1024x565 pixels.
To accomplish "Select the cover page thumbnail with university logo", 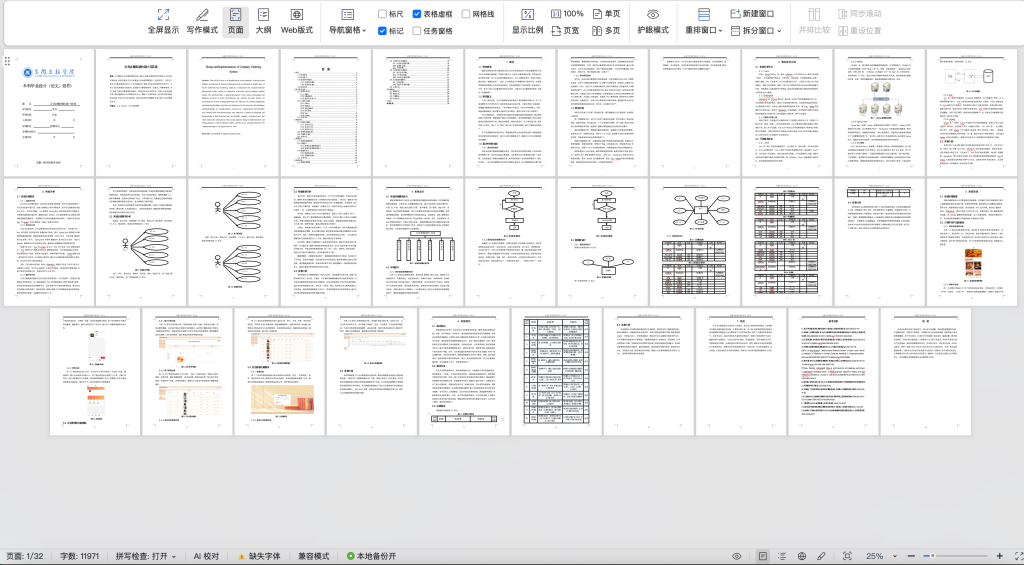I will click(49, 112).
